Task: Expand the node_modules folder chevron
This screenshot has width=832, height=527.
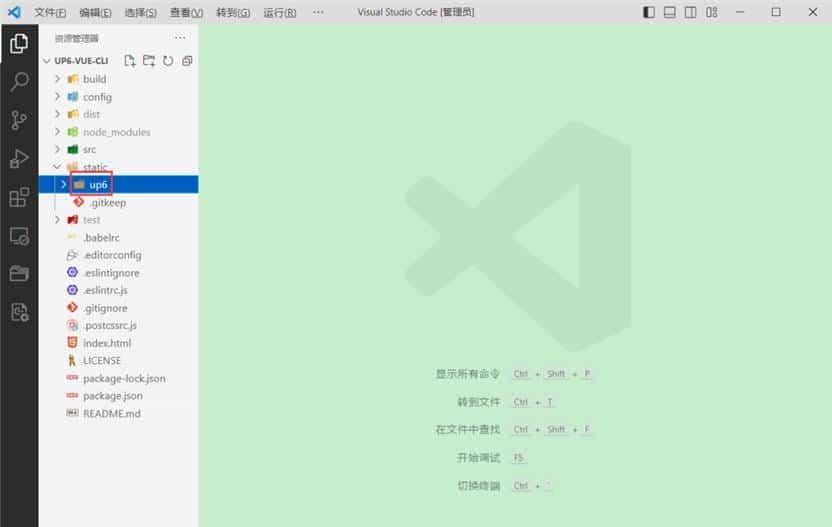Action: (57, 132)
